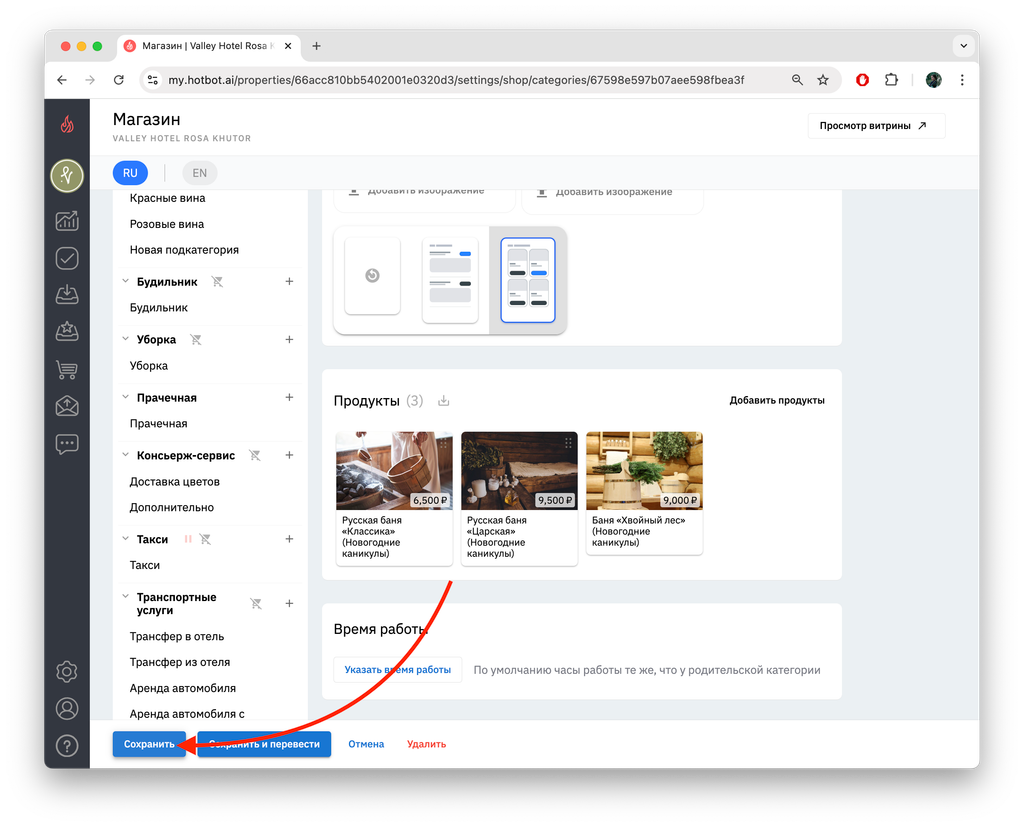Image resolution: width=1024 pixels, height=827 pixels.
Task: Open the chat bubble icon in sidebar
Action: [x=67, y=444]
